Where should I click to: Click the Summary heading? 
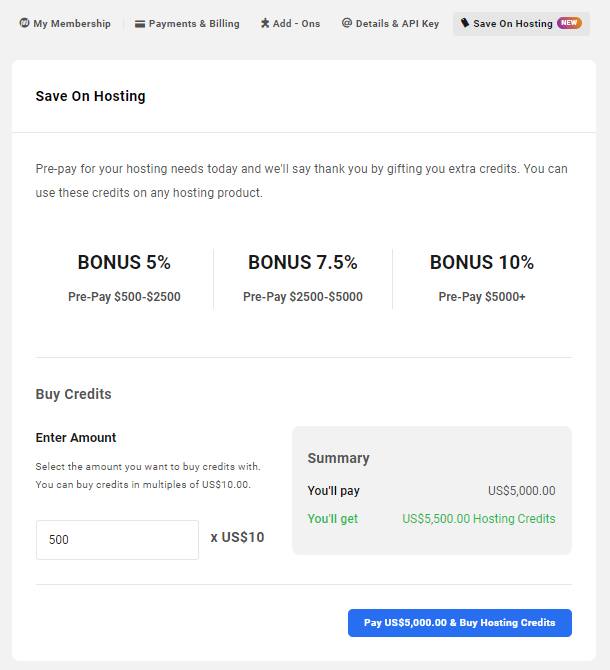(338, 458)
